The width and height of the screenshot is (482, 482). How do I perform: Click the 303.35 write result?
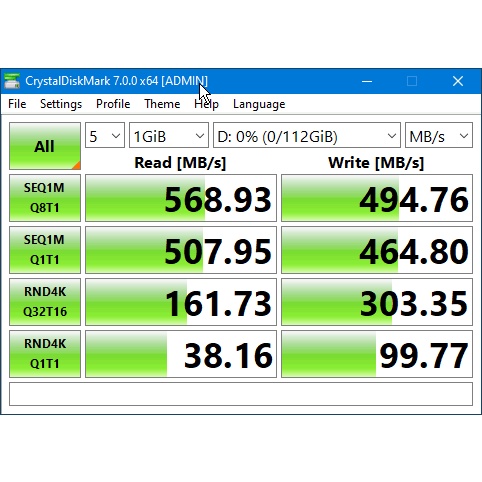(377, 302)
